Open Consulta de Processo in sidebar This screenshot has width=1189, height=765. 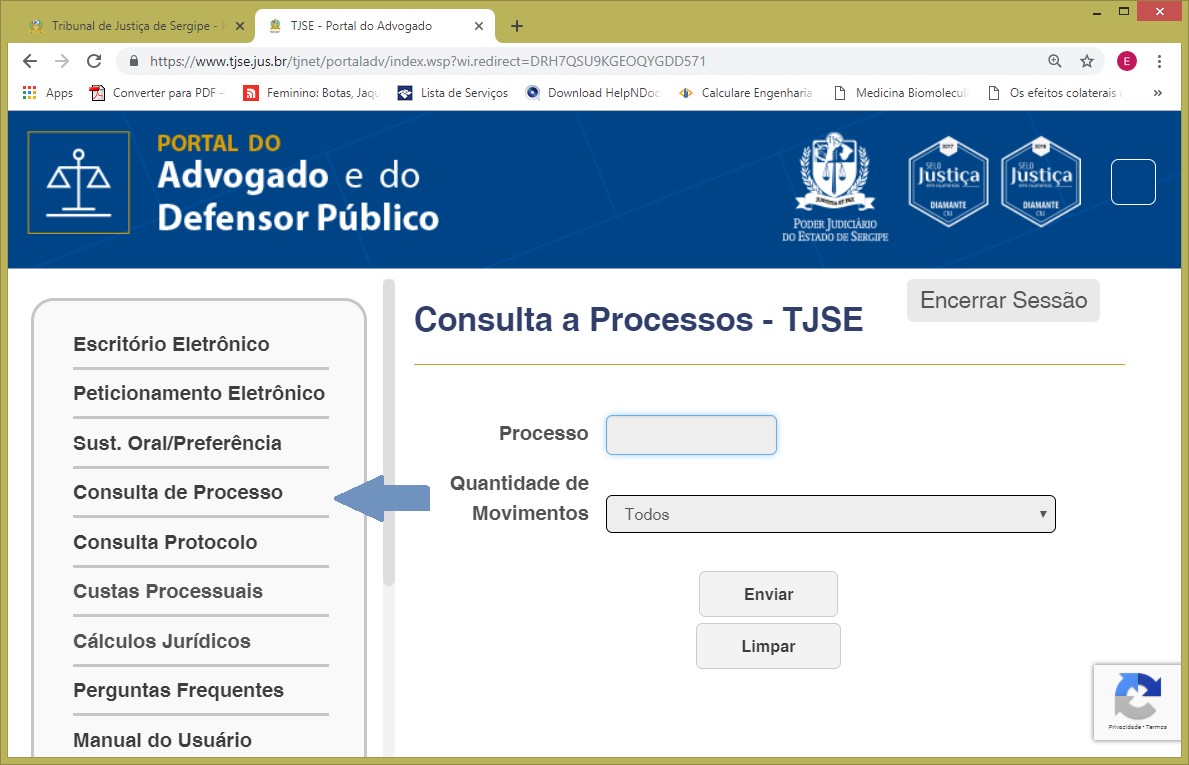pyautogui.click(x=178, y=492)
